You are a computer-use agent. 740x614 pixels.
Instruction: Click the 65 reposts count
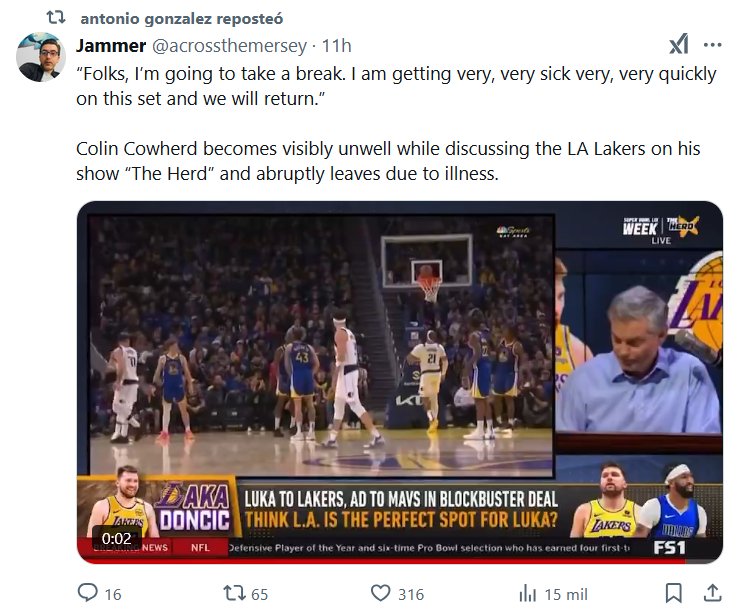[x=259, y=594]
